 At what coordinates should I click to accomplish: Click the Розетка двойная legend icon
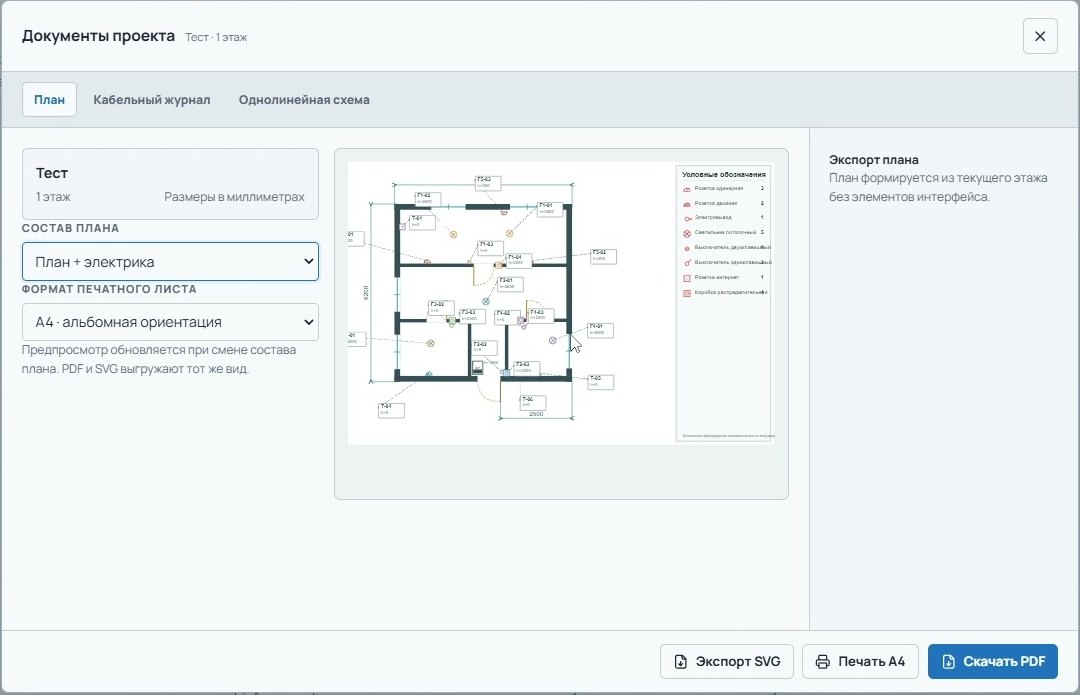[687, 204]
